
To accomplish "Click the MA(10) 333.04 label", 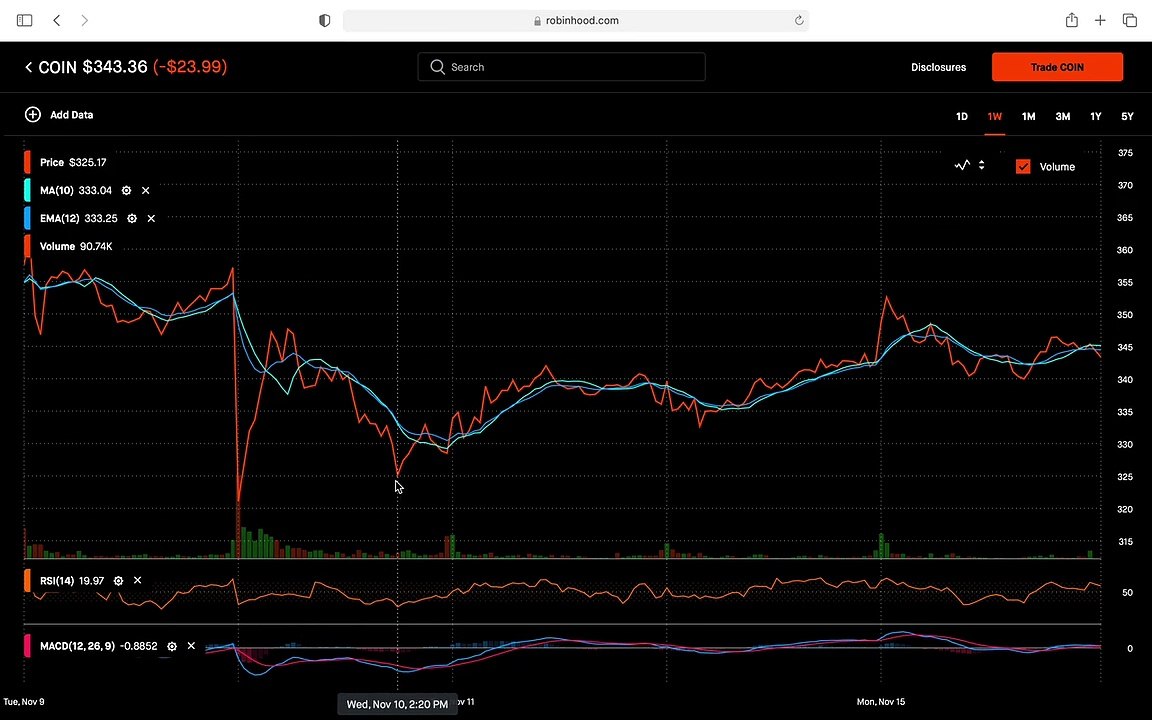I will [76, 190].
